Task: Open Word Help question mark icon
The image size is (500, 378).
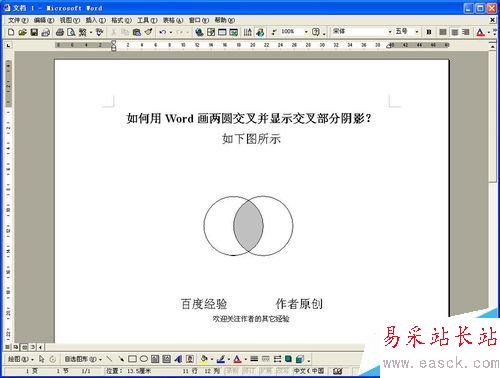Action: (x=316, y=32)
